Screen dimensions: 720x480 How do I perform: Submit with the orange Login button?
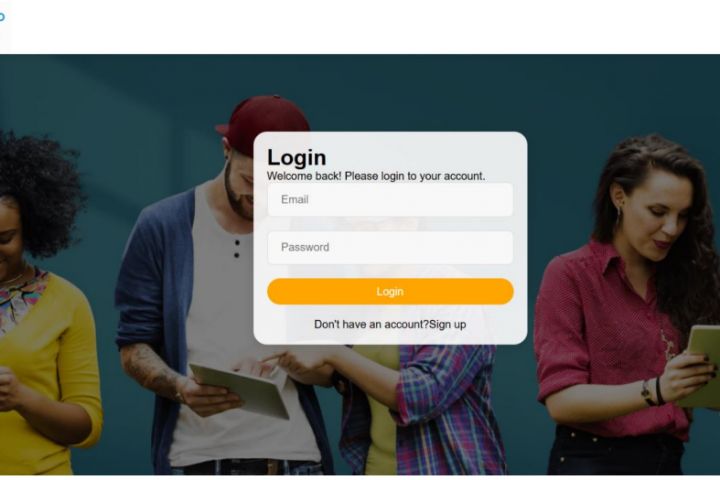(390, 292)
